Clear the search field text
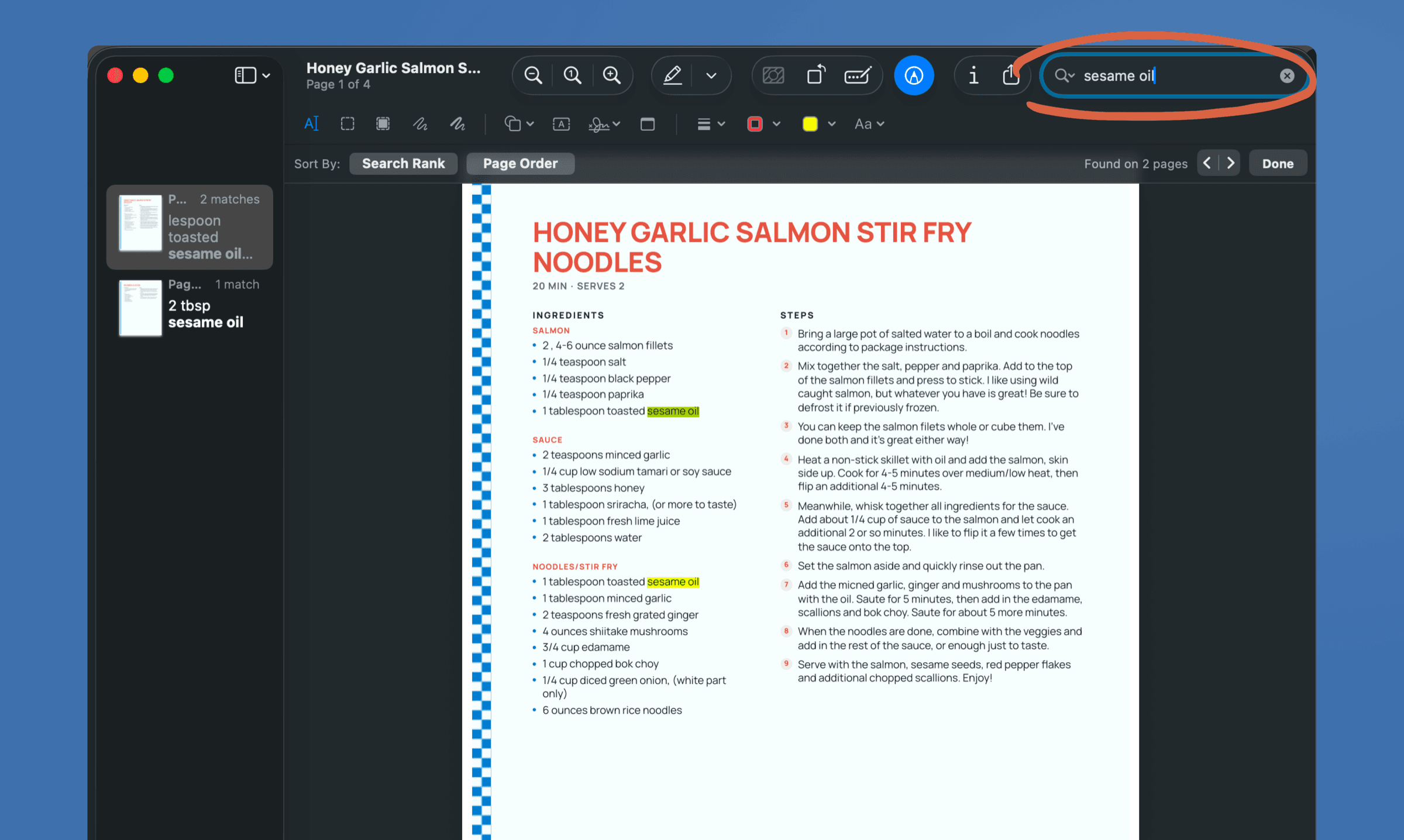This screenshot has height=840, width=1404. (x=1287, y=76)
